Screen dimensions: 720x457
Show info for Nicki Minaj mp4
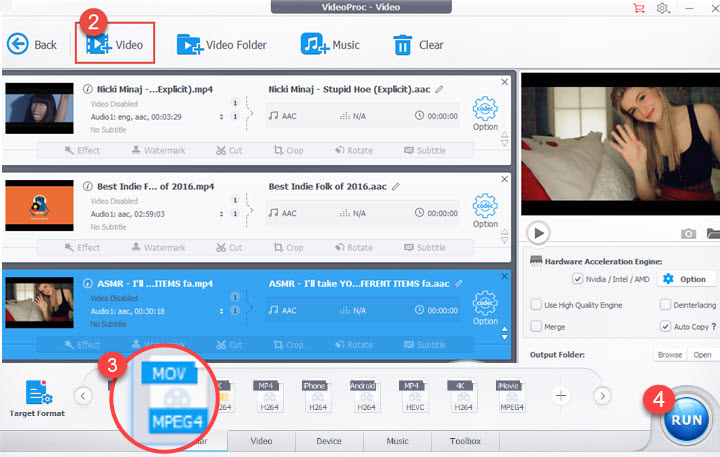coord(87,89)
